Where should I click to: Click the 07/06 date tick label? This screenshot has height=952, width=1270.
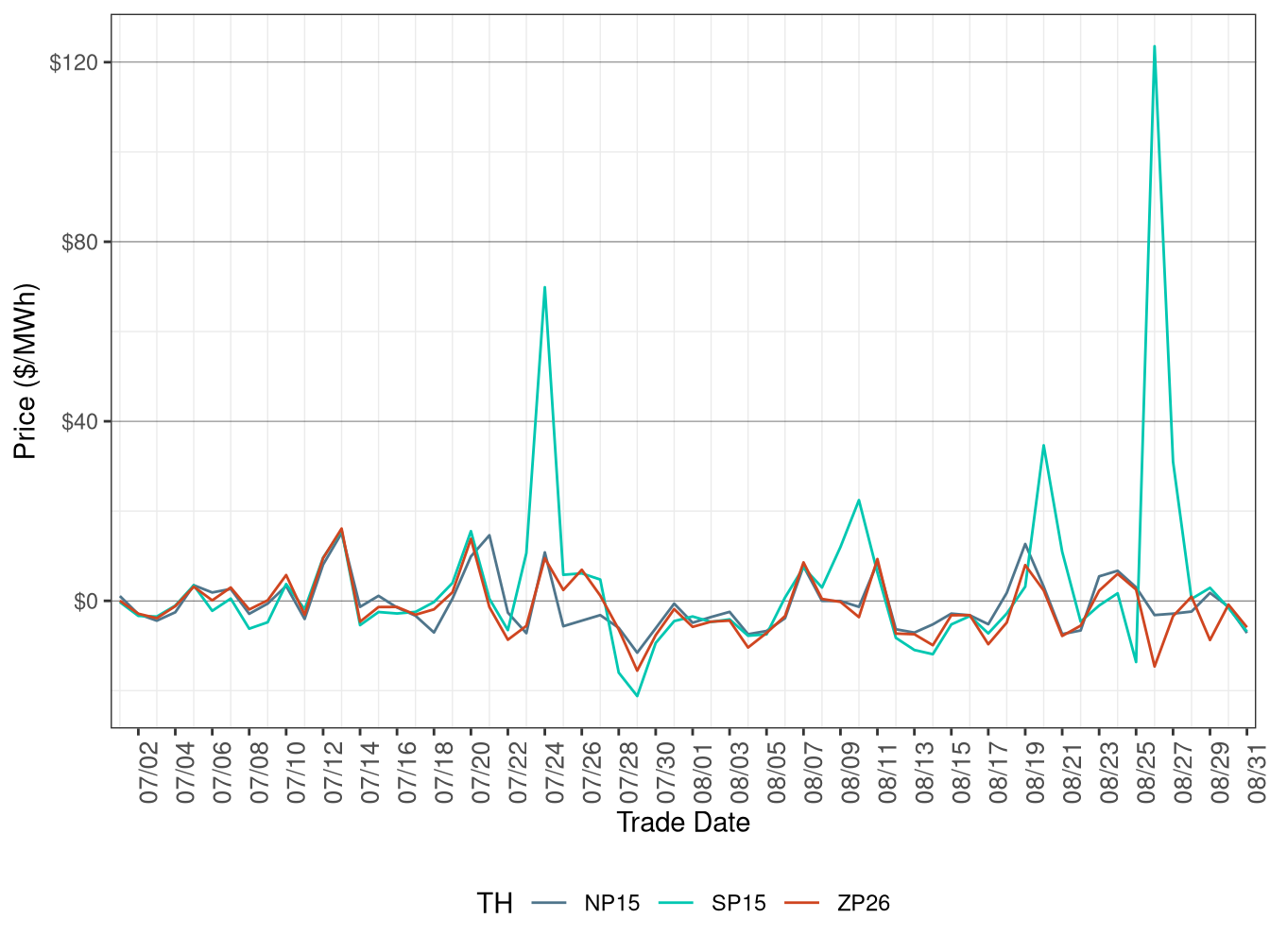[222, 772]
